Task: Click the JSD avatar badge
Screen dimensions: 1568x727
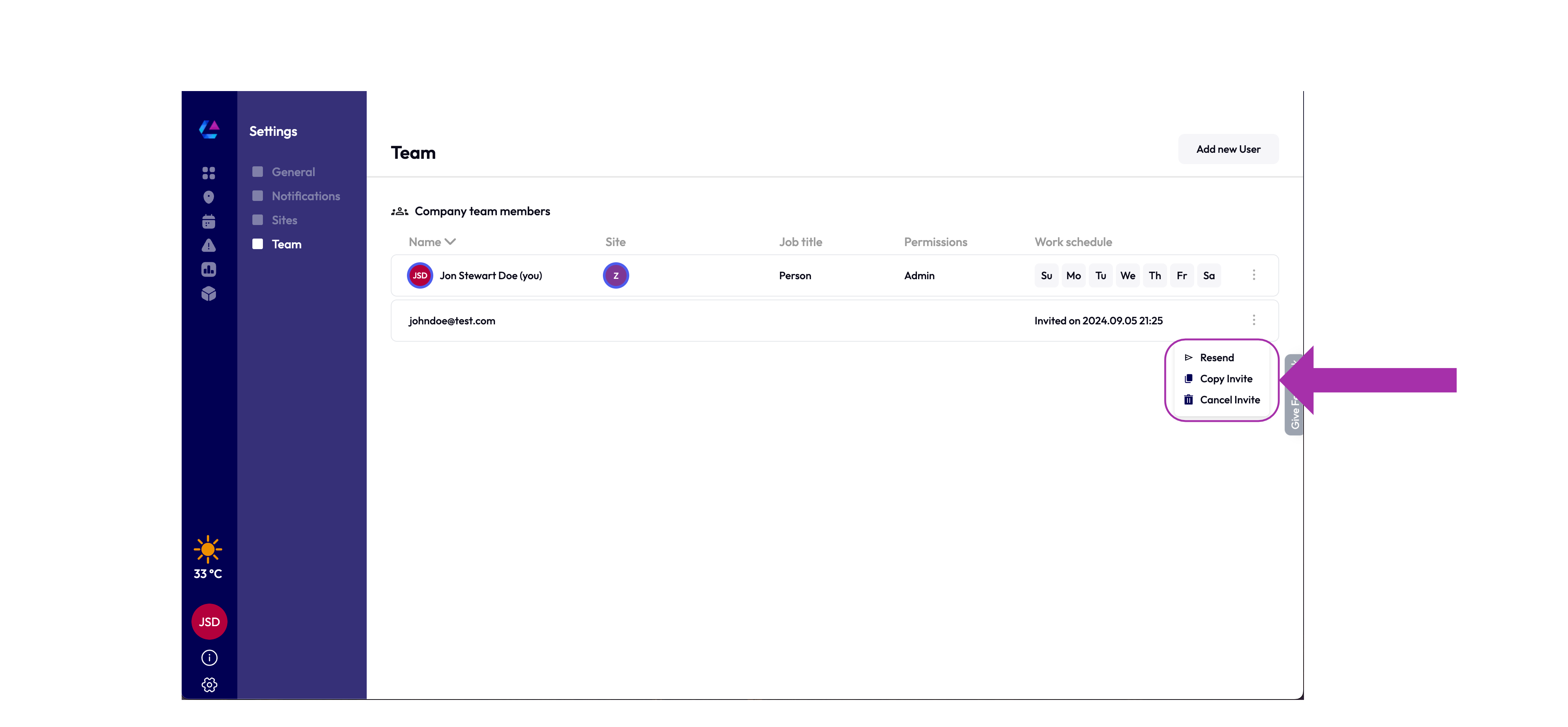Action: click(x=209, y=622)
